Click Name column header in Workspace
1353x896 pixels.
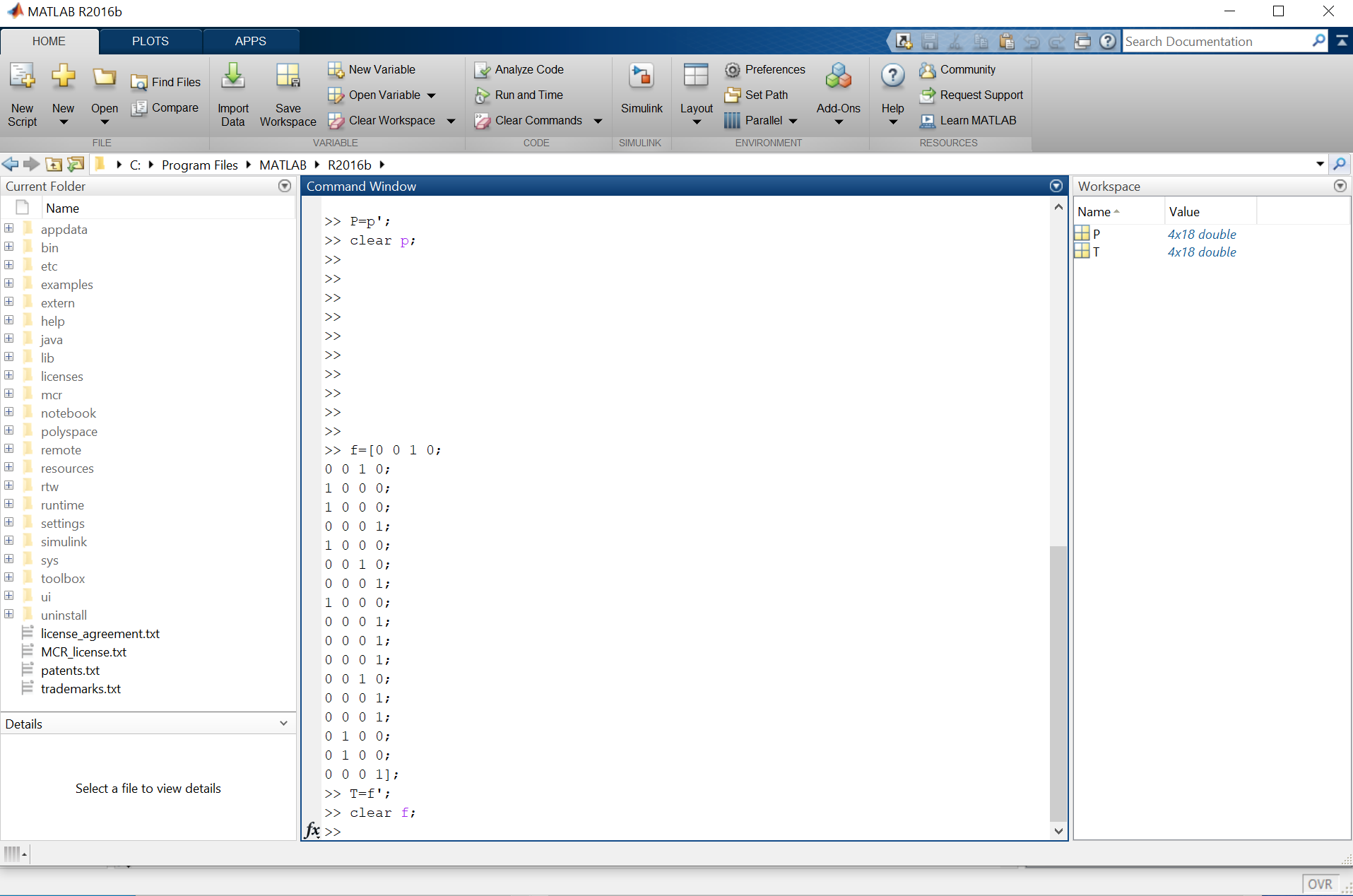click(x=1118, y=211)
